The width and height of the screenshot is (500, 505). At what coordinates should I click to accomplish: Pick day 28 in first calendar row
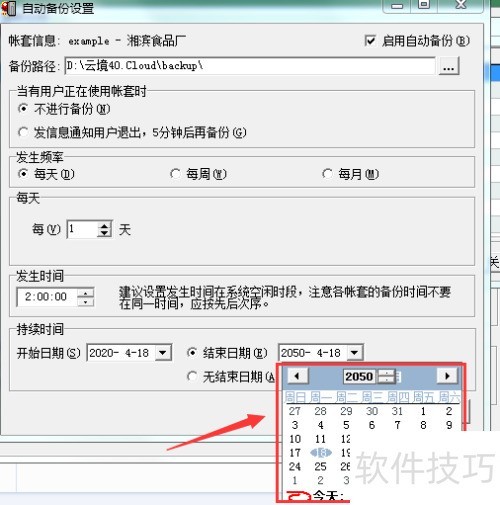[x=320, y=411]
